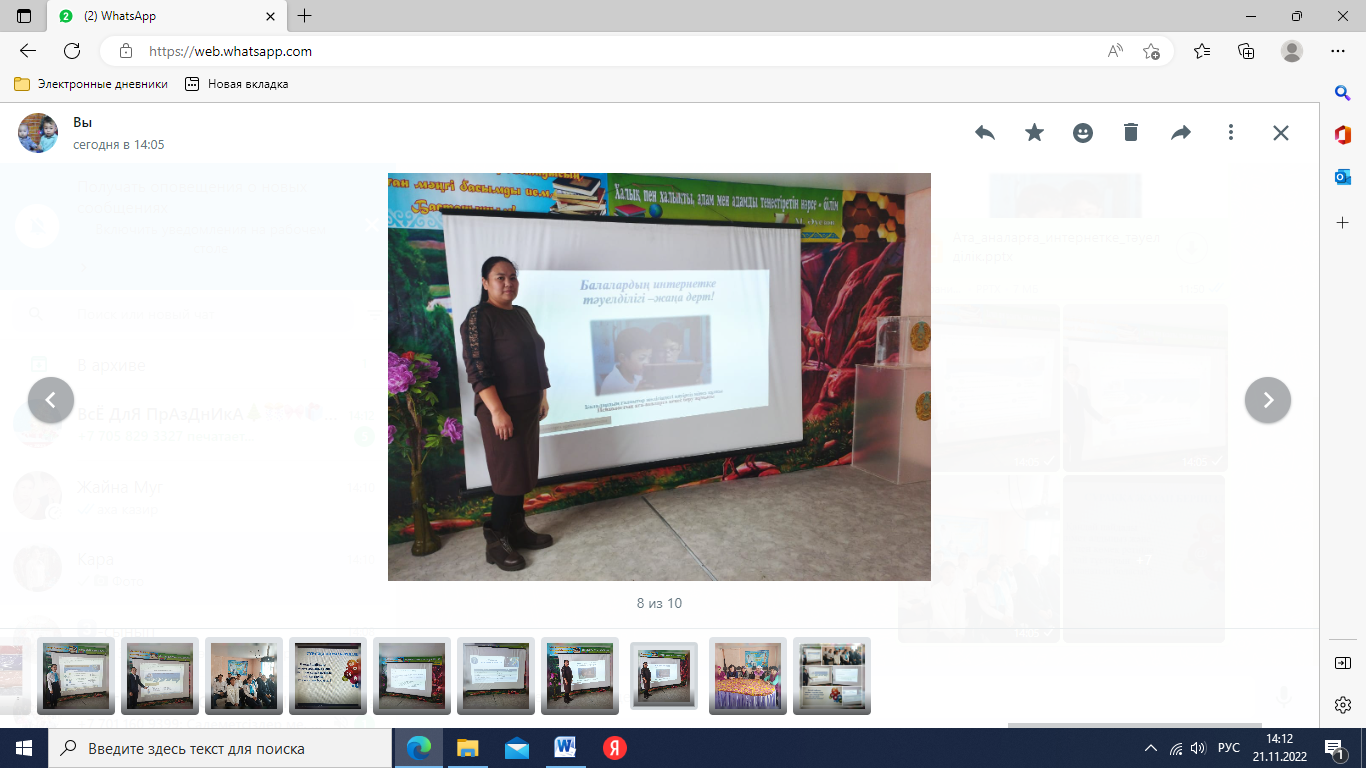Open the sixth thumbnail in the strip
Screen dimensions: 1366x768
(x=496, y=676)
